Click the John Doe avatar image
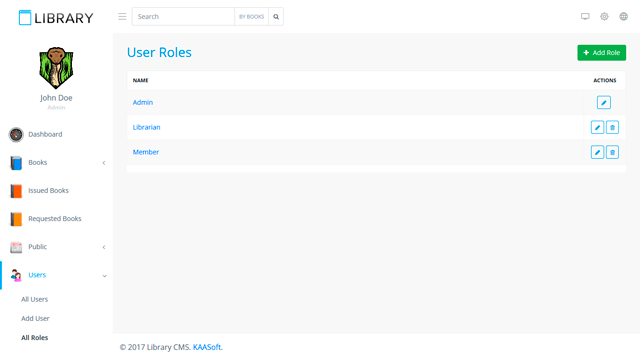Image resolution: width=640 pixels, height=360 pixels. 56,68
